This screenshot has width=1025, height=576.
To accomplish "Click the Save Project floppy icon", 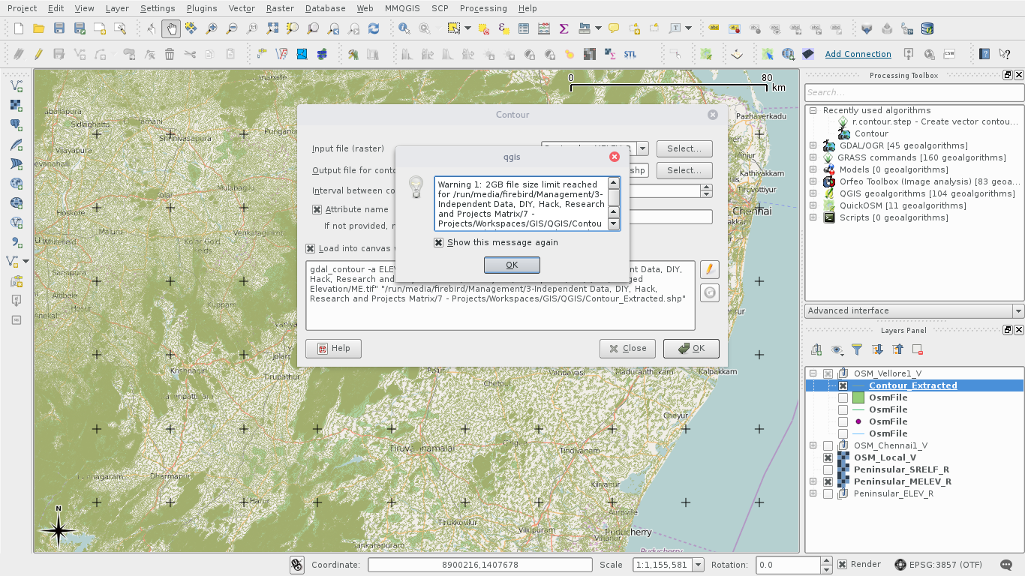I will click(60, 29).
